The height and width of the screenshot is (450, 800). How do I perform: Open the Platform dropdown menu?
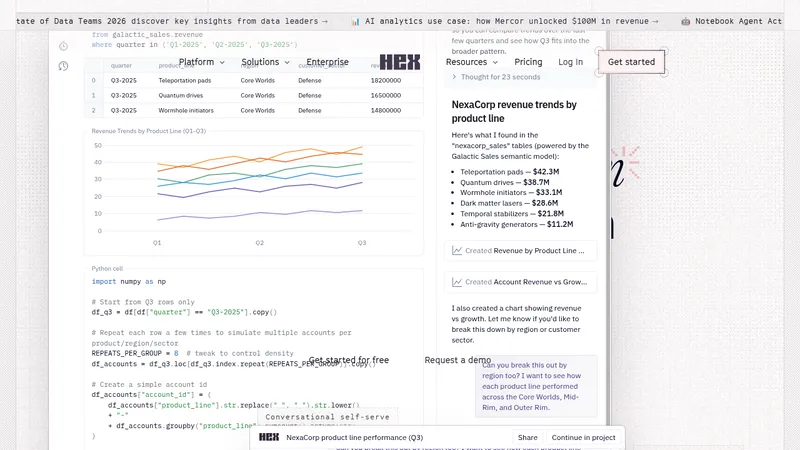[202, 62]
